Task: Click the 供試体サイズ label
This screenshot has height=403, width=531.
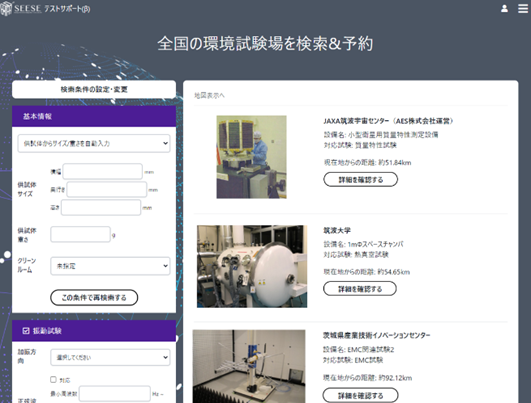Action: 27,189
